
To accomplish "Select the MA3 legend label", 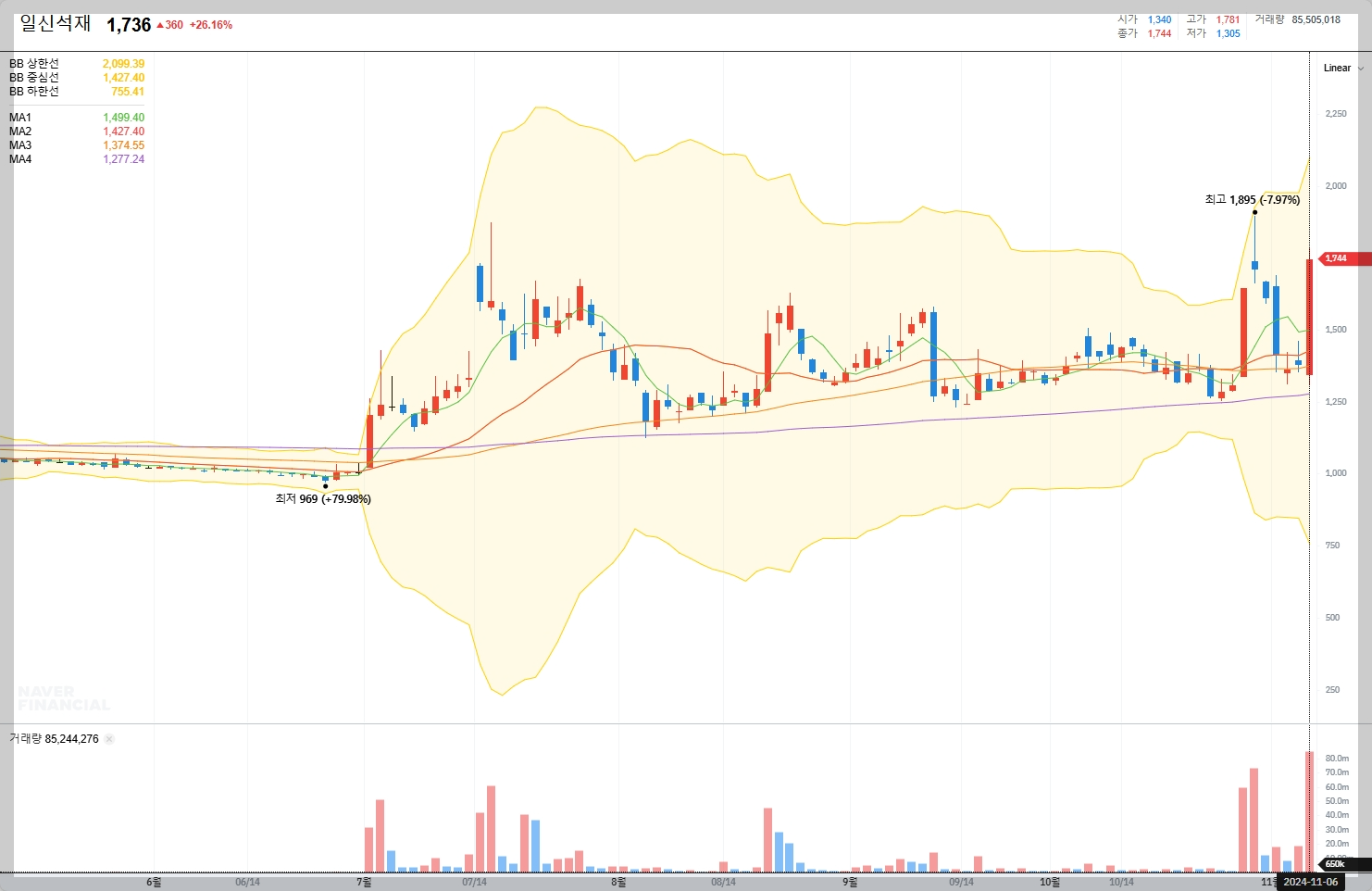I will click(x=20, y=145).
